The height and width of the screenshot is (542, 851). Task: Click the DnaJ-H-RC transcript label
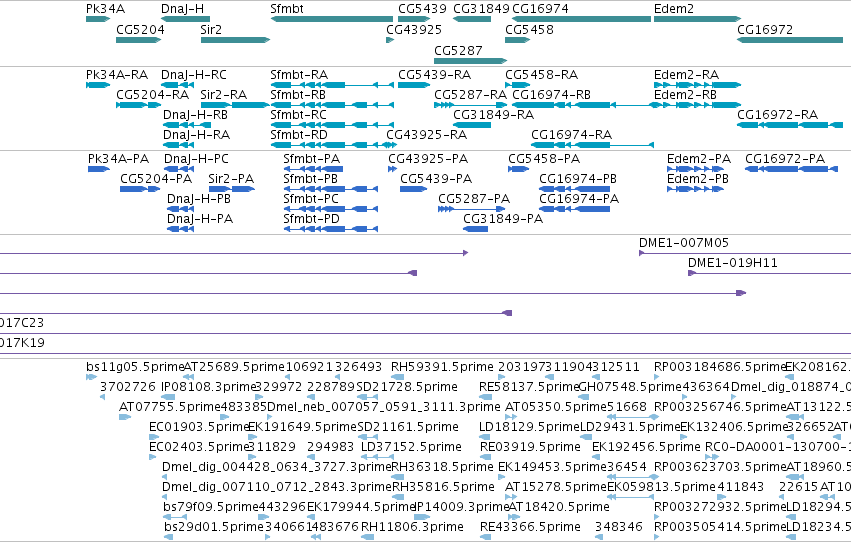tap(194, 74)
